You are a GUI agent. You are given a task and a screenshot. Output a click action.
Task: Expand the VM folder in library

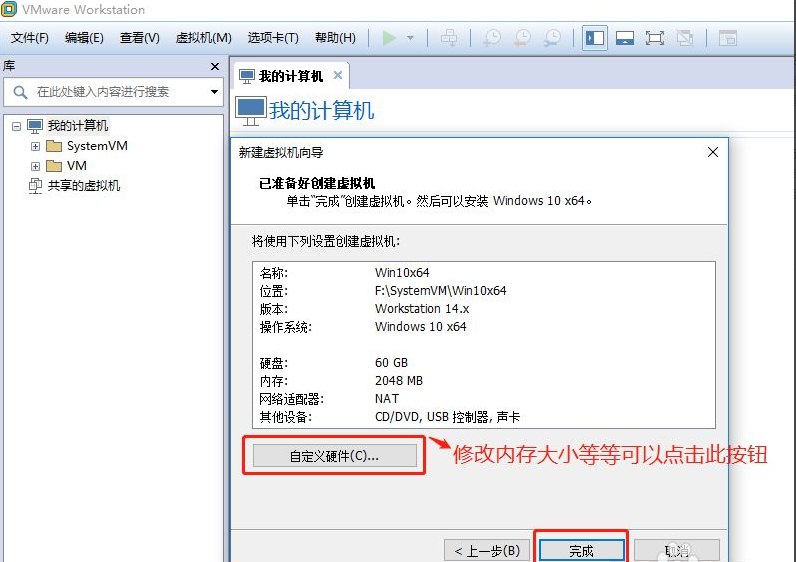(35, 166)
